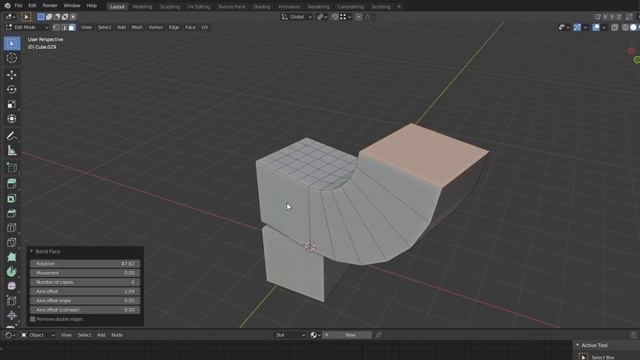Switch to the Modeling workspace tab
Viewport: 640px width, 360px height.
[x=142, y=7]
